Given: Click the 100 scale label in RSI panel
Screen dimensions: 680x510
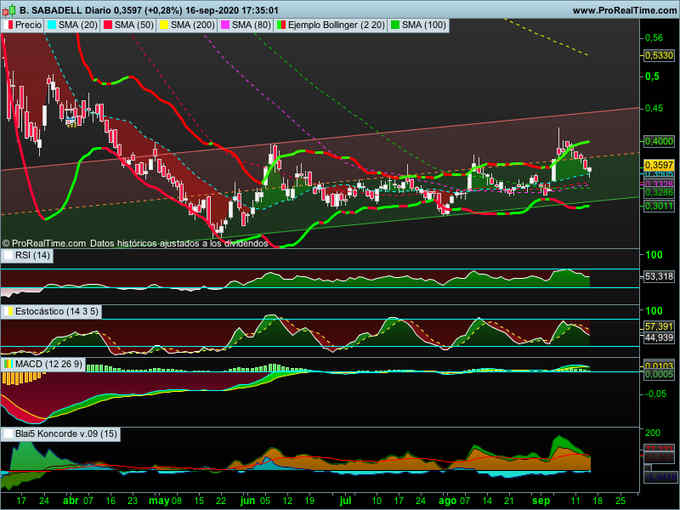Looking at the screenshot, I should click(654, 255).
